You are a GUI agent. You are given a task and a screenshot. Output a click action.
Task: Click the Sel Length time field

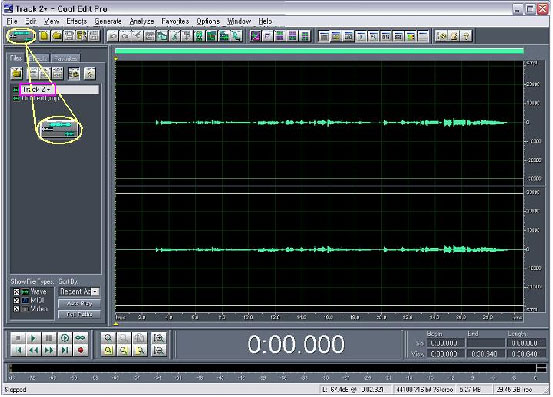point(526,343)
